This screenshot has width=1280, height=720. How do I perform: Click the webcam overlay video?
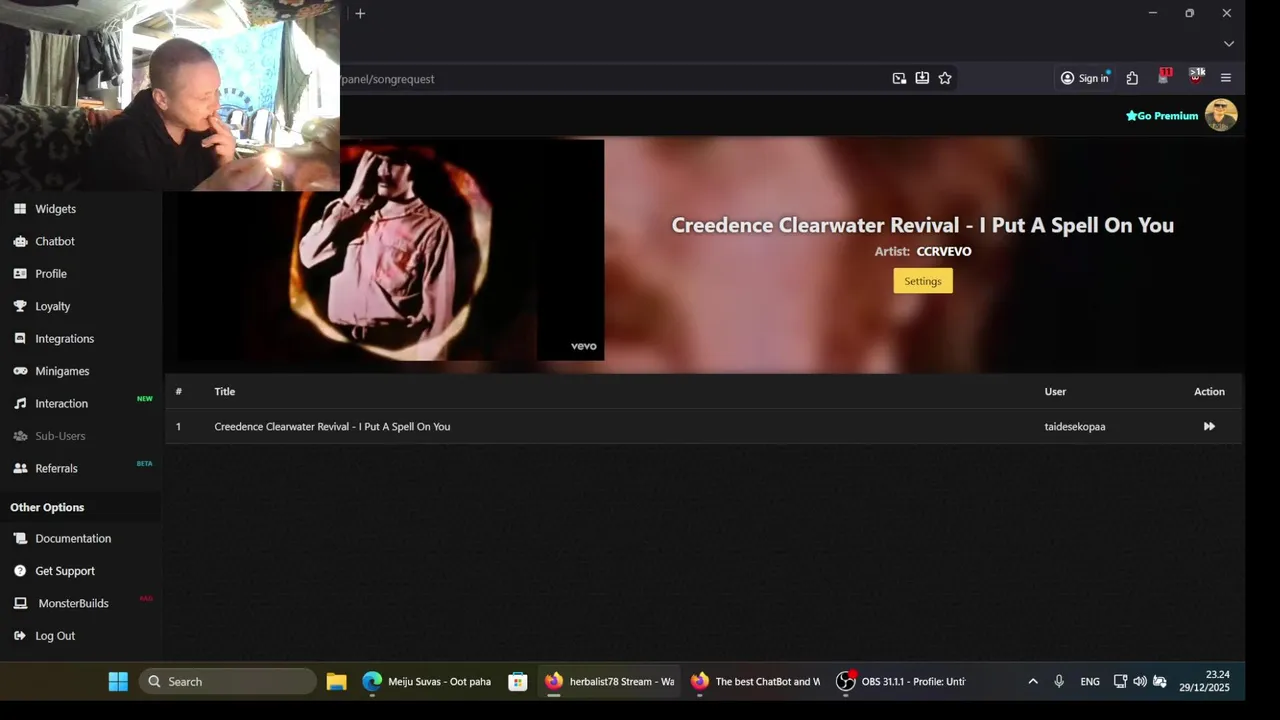point(170,95)
